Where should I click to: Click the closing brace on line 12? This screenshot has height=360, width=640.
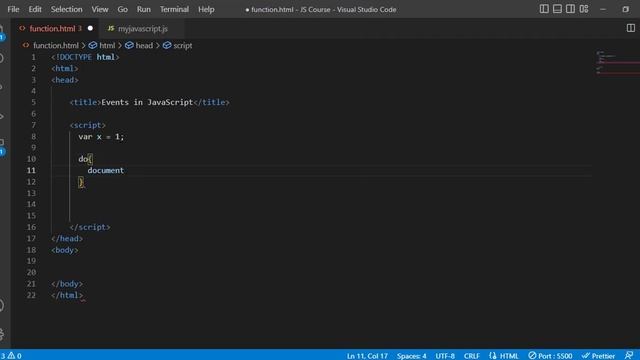point(81,182)
